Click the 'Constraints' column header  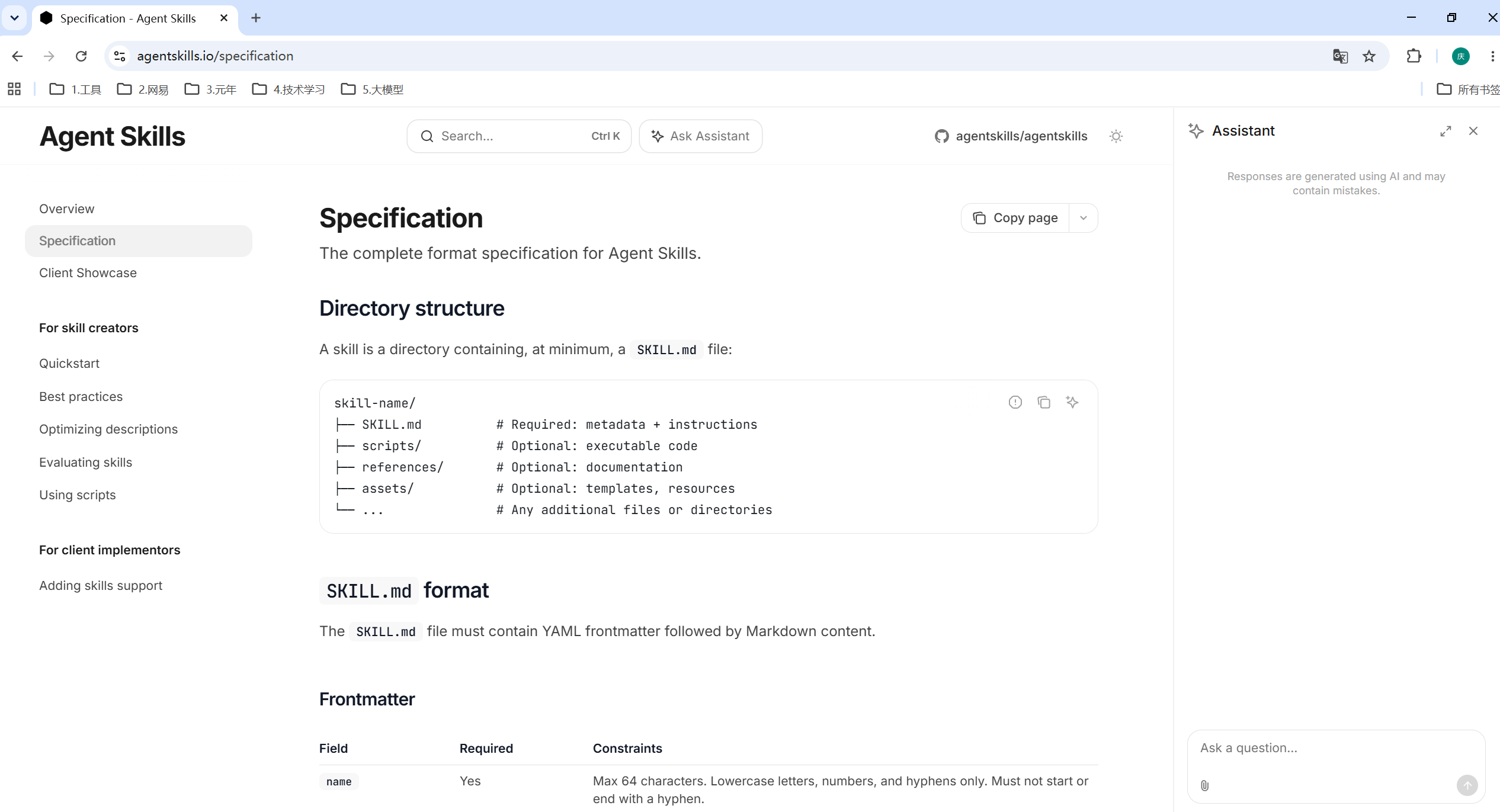pos(627,749)
